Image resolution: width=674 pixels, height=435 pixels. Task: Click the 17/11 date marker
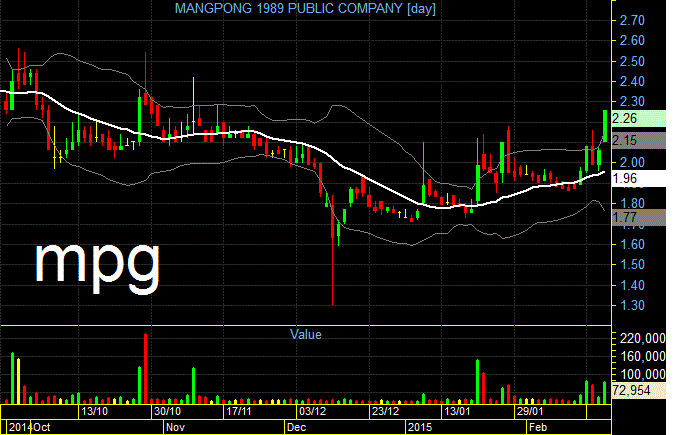click(x=239, y=411)
